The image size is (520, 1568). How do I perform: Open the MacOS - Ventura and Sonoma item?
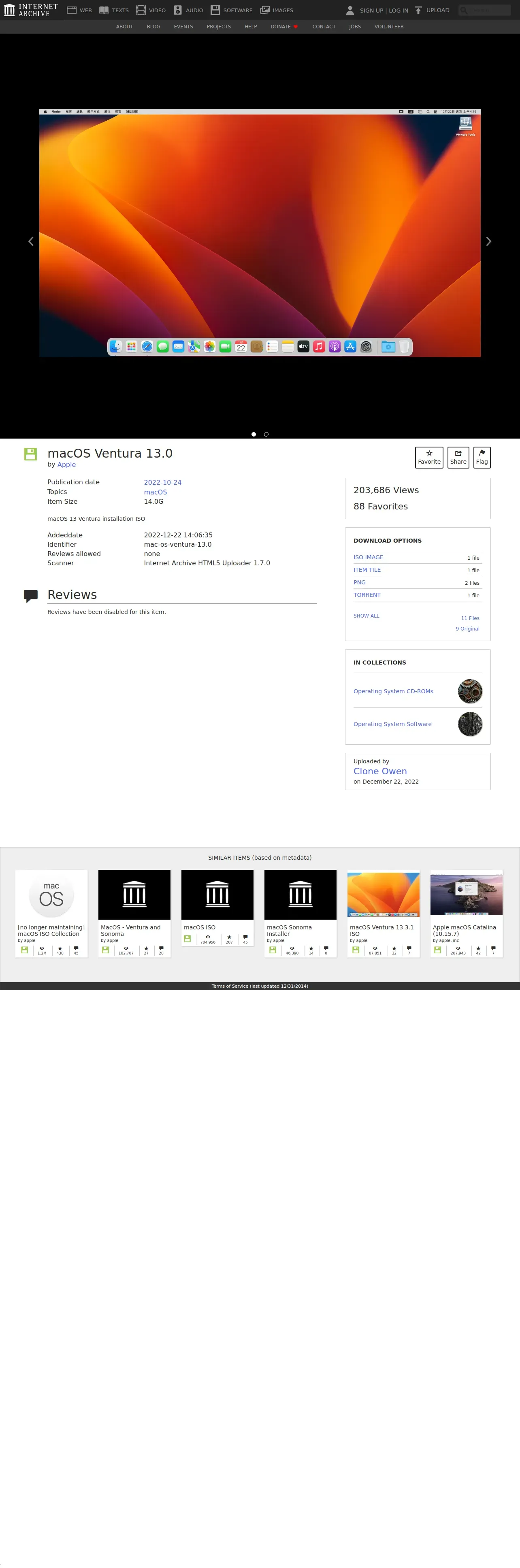134,913
